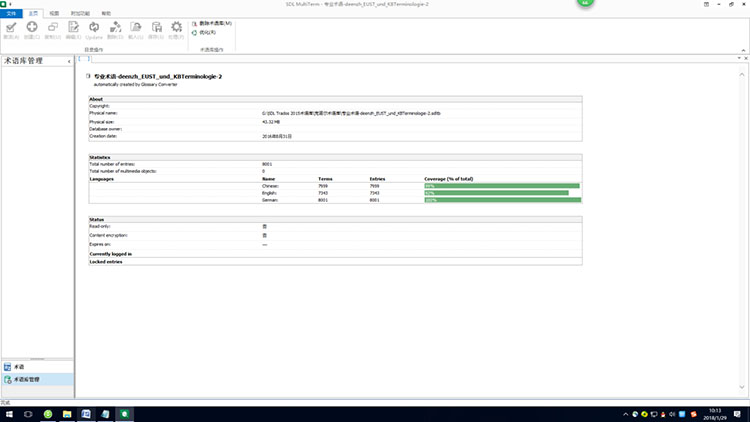Click the German coverage bar
The image size is (750, 422).
click(503, 200)
